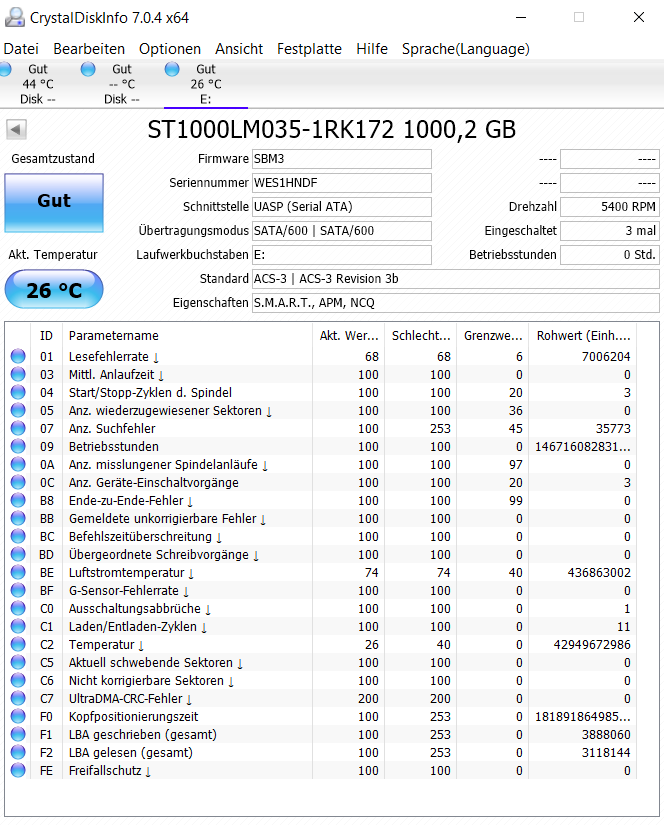Screen dimensions: 664x825
Task: Click raw value 35773 of Anz. Suchfehler
Action: [x=613, y=428]
